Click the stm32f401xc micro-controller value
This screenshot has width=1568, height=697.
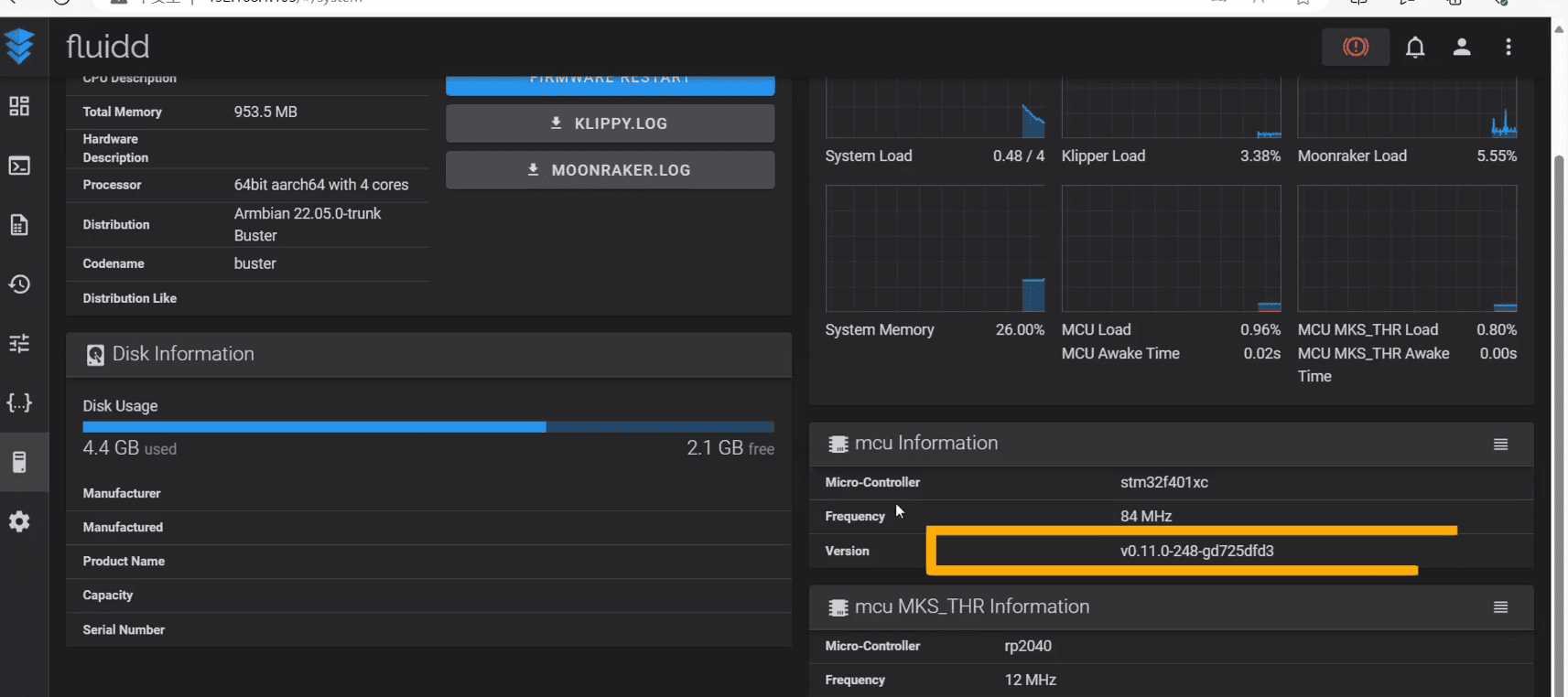point(1163,482)
